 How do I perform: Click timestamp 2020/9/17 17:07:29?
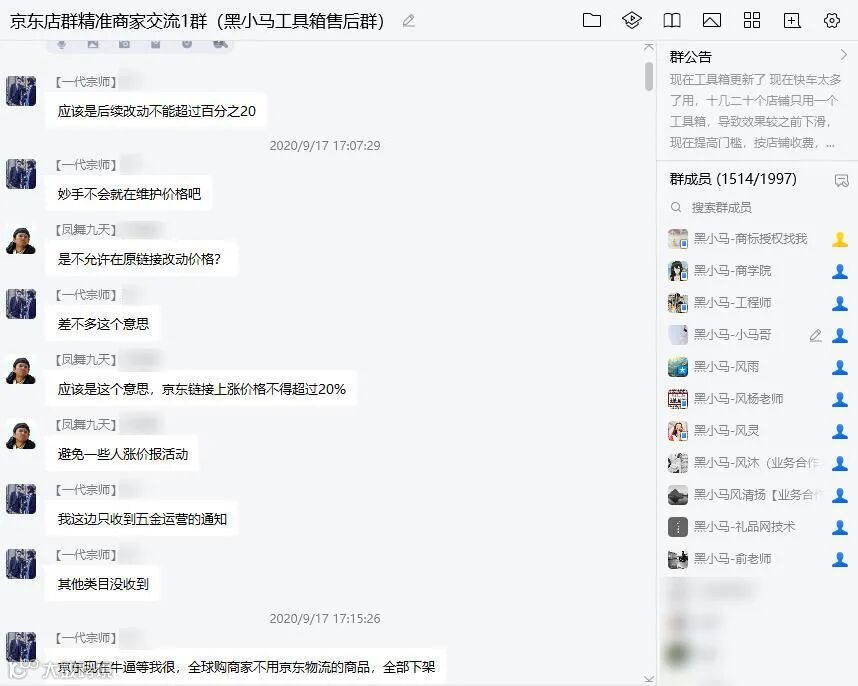[x=324, y=146]
